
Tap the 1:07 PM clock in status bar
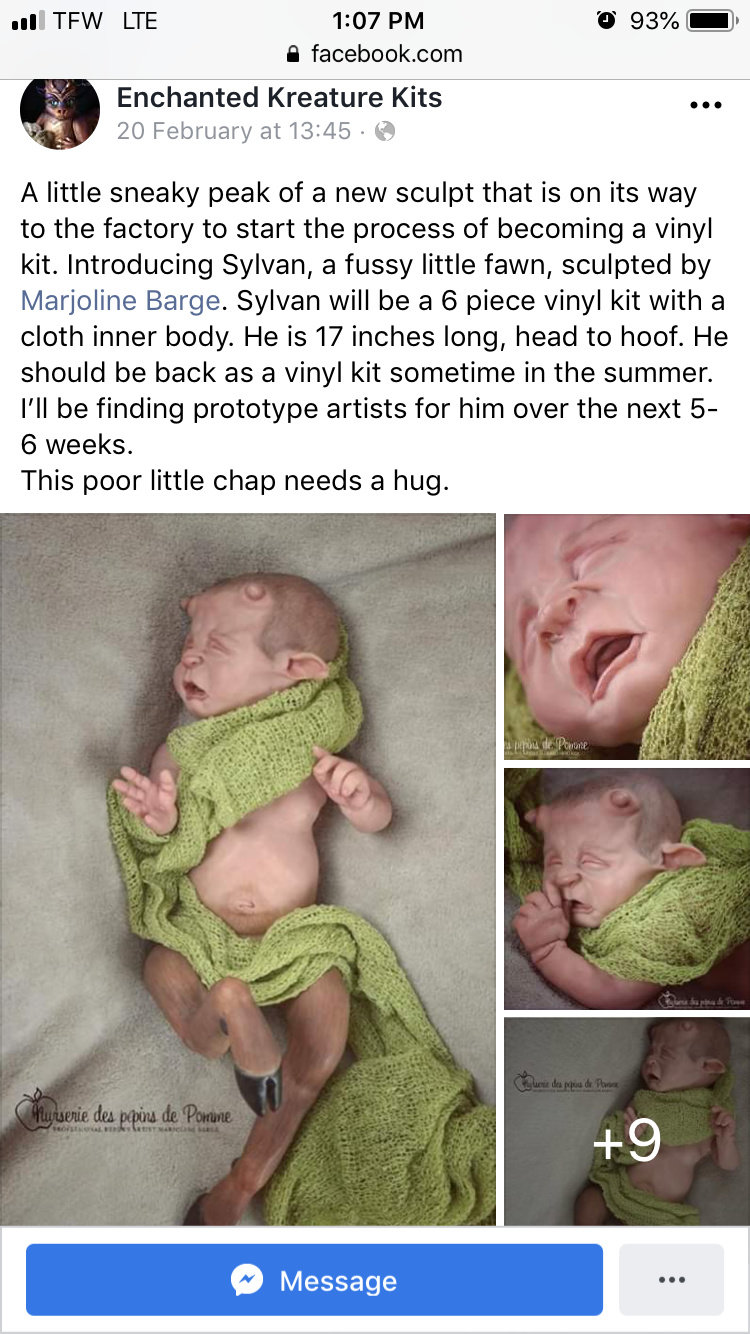coord(376,20)
